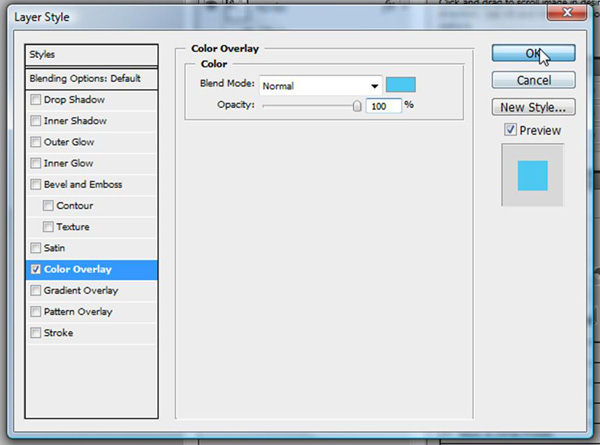Check the Texture checkbox
This screenshot has width=600, height=445.
[x=48, y=227]
